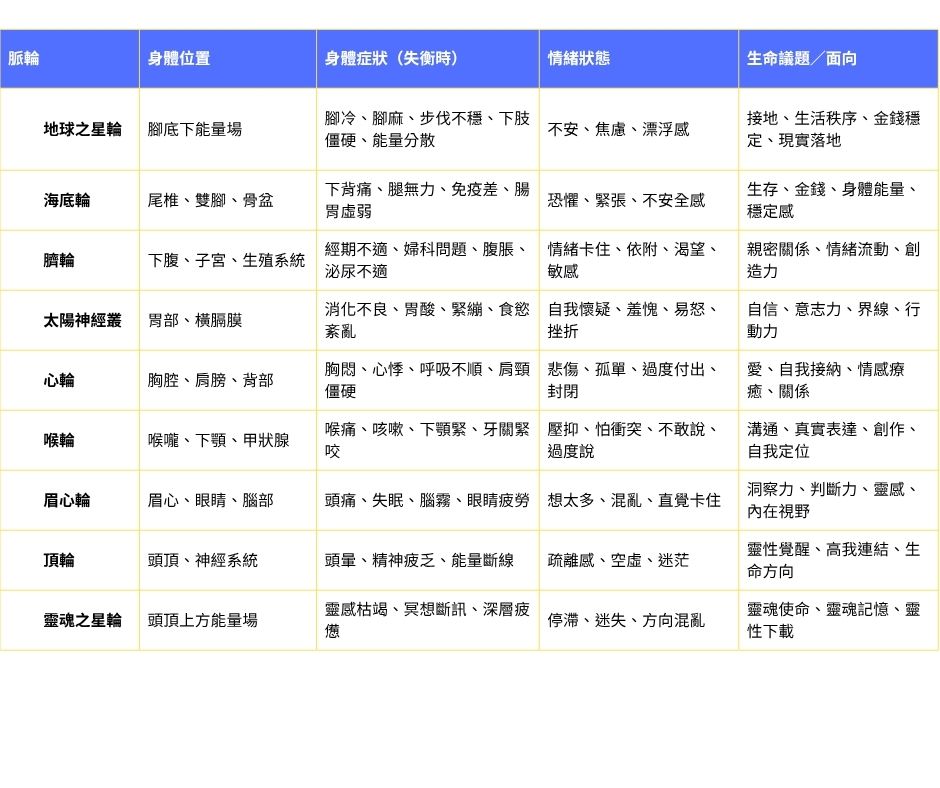The image size is (940, 788).
Task: Select the 生命議題／面向 header cell
Action: pos(802,59)
